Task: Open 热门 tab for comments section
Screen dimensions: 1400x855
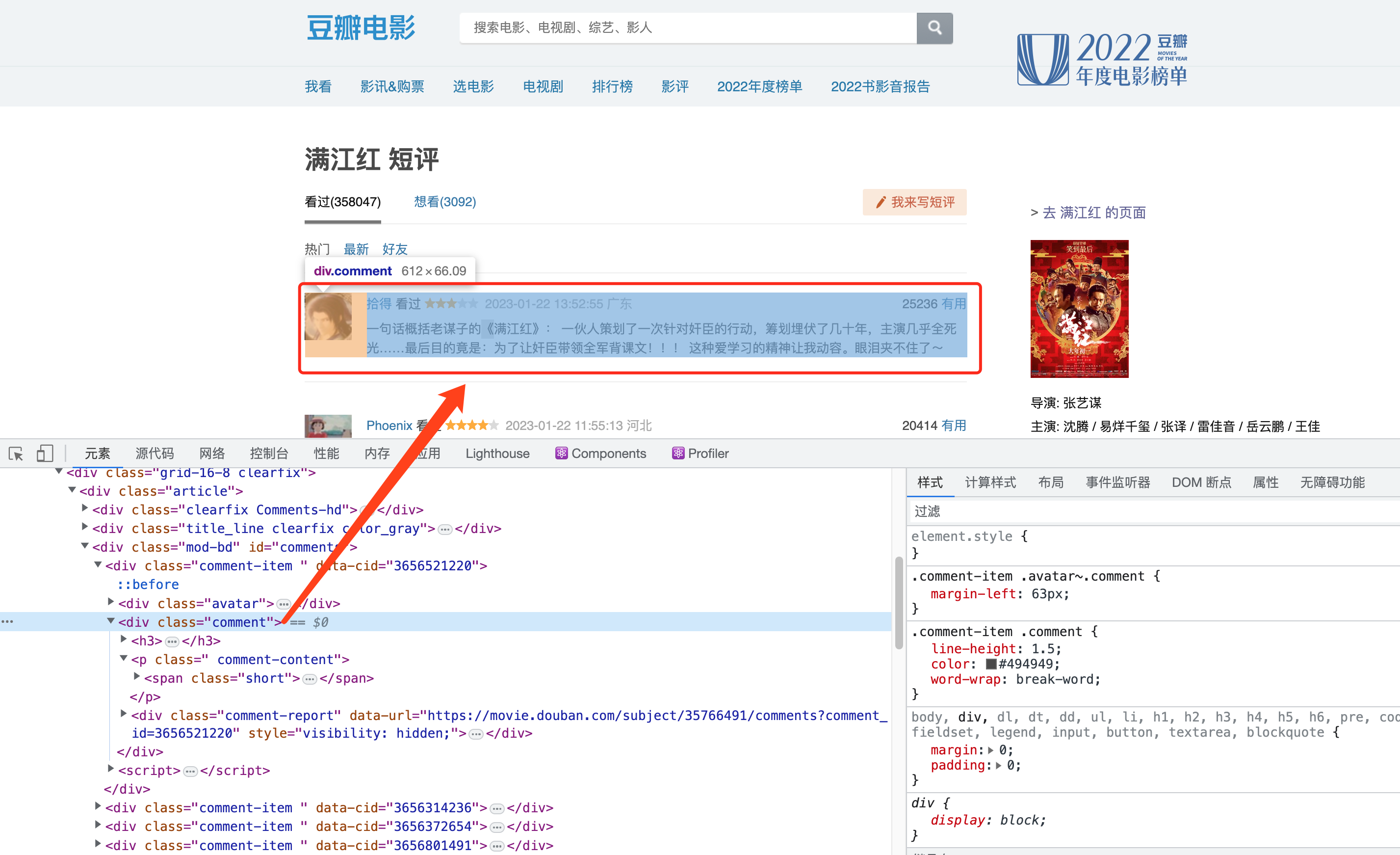Action: [316, 249]
